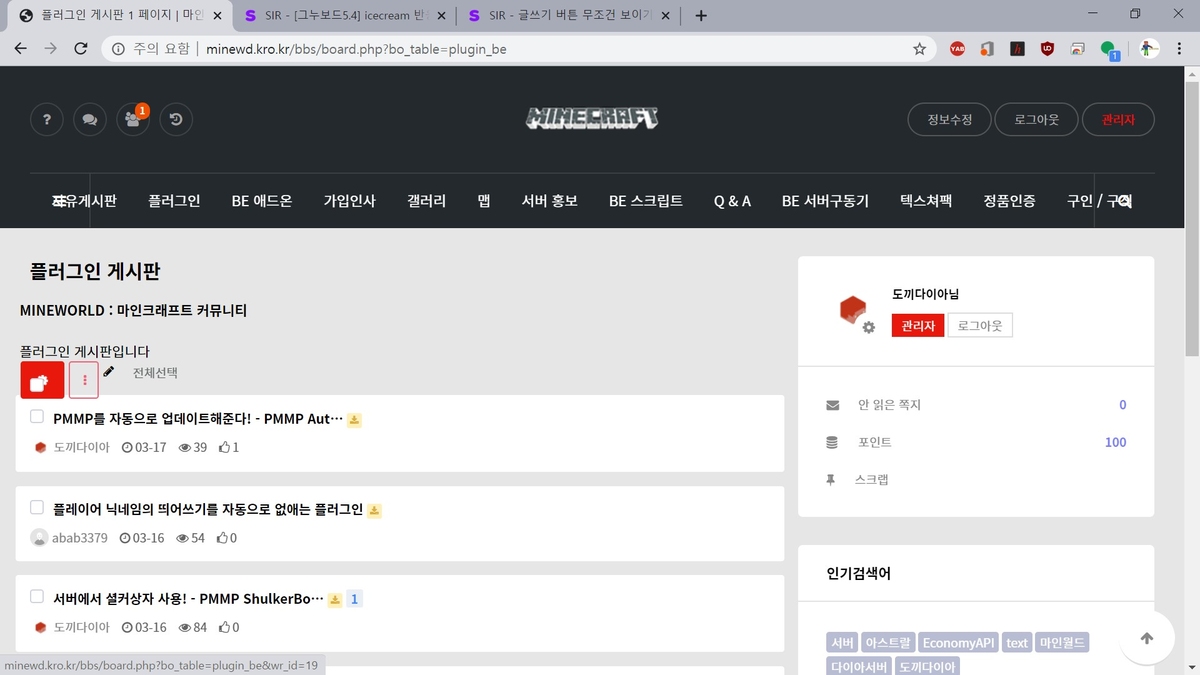
Task: Open the Chrome three-dot menu
Action: (1181, 48)
